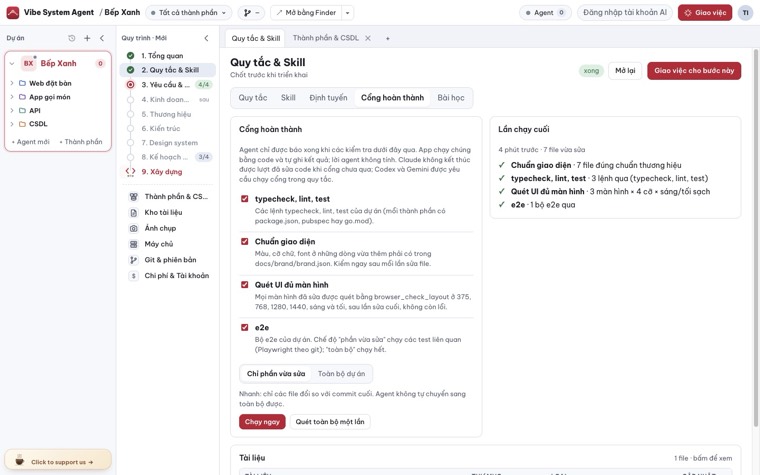The image size is (760, 475).
Task: Select the Cổng hoàn thành sub-tab
Action: (x=392, y=97)
